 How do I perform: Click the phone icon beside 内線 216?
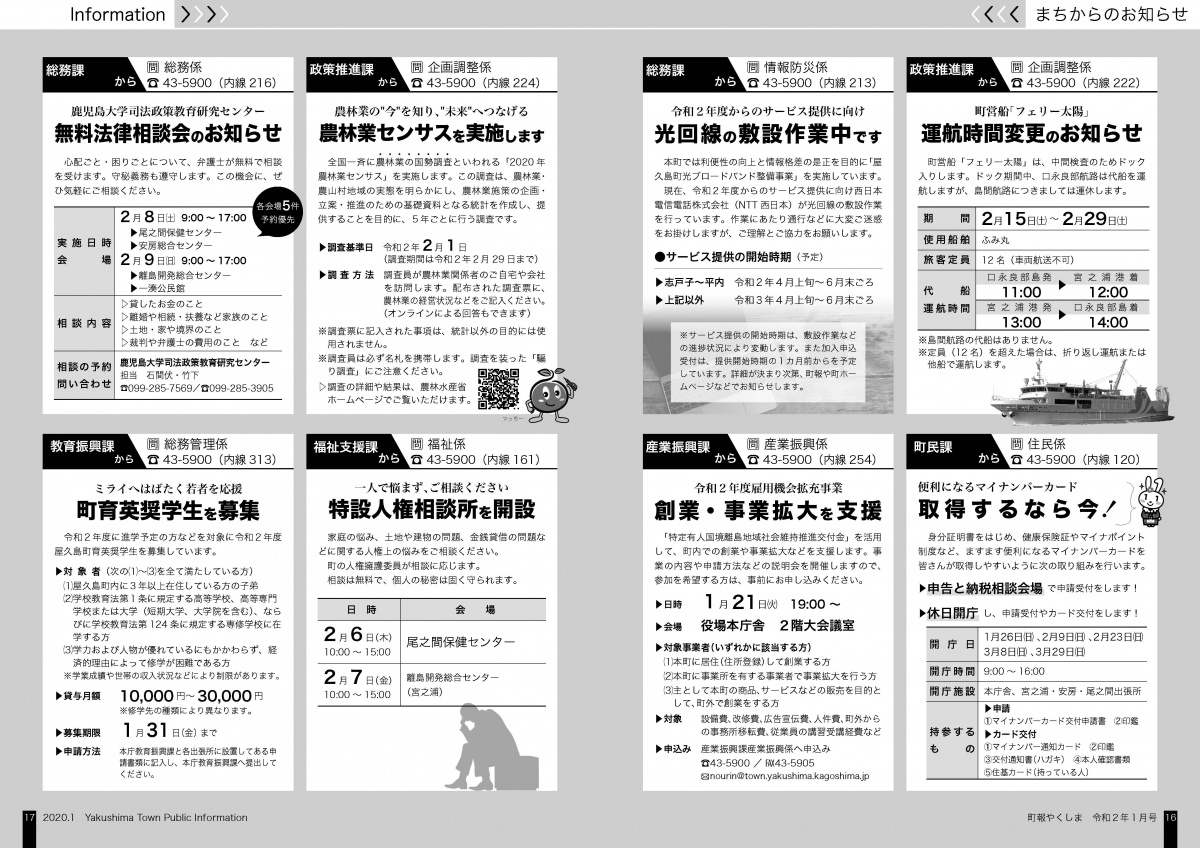[154, 84]
